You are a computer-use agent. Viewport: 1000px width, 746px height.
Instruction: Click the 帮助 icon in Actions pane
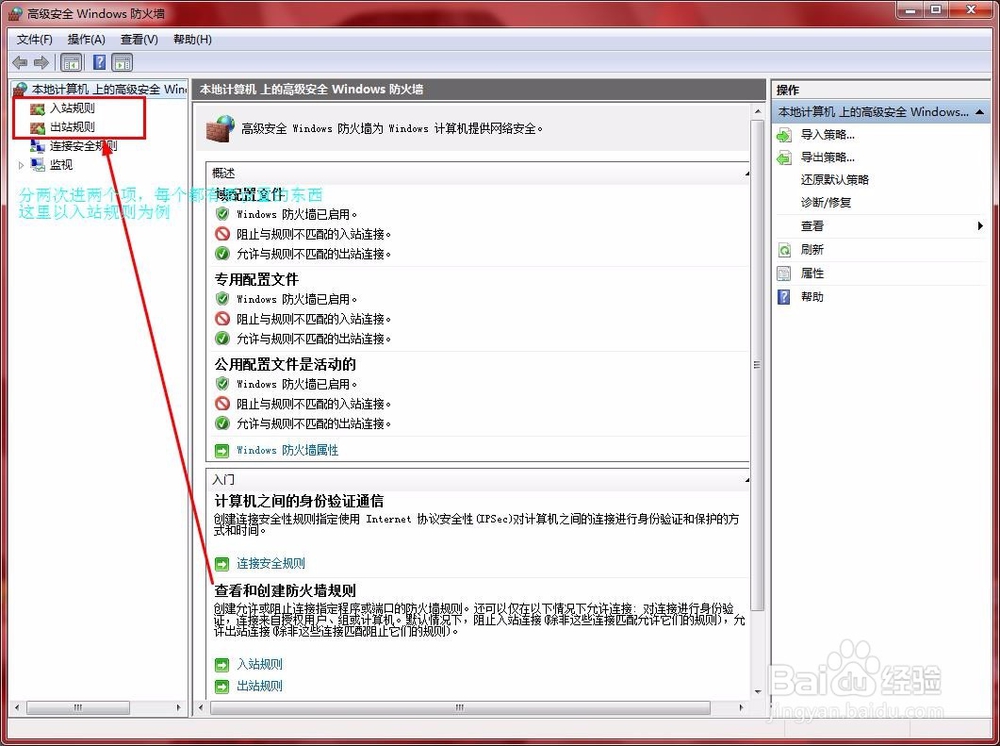coord(784,297)
